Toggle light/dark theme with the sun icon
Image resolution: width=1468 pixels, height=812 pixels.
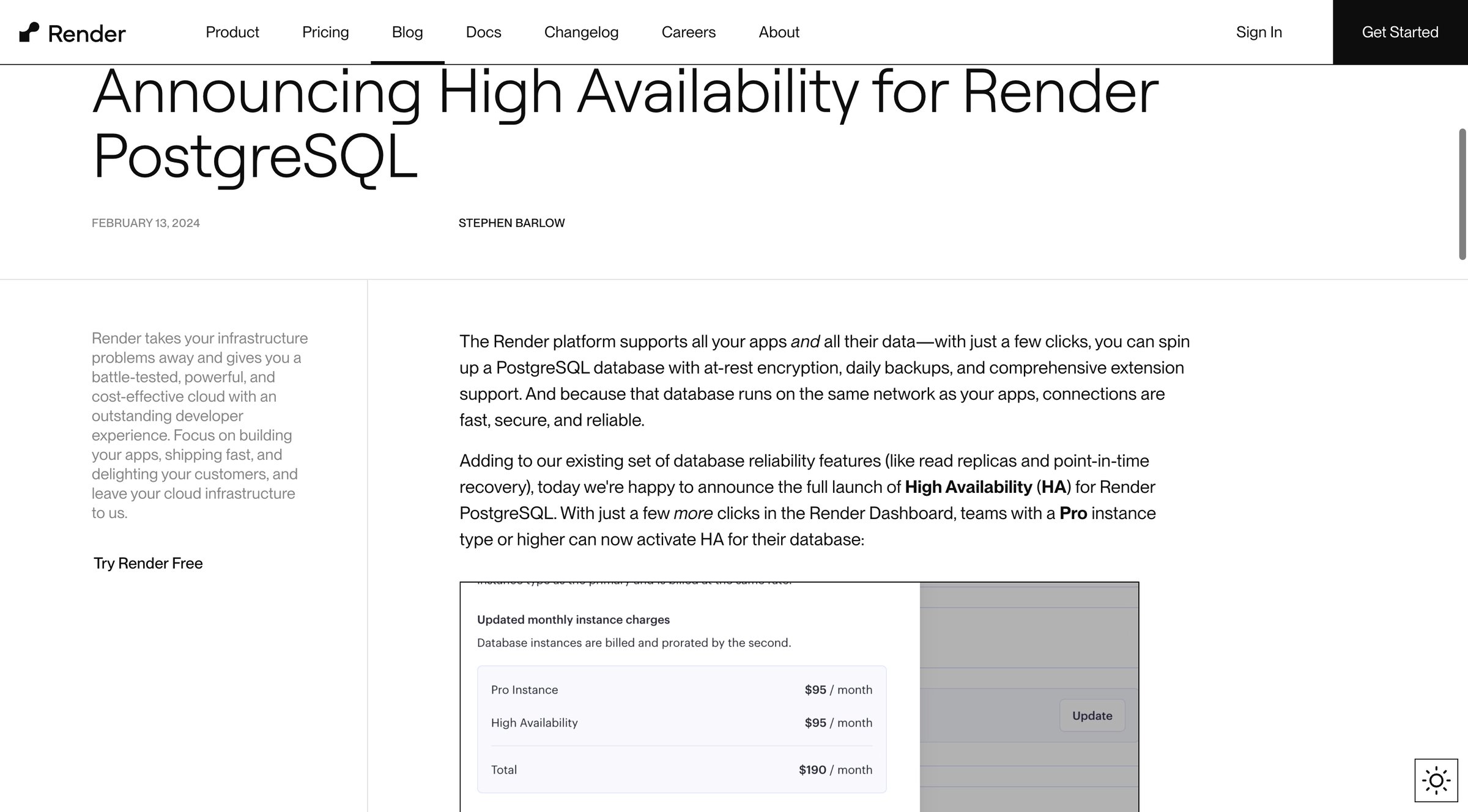pyautogui.click(x=1436, y=780)
